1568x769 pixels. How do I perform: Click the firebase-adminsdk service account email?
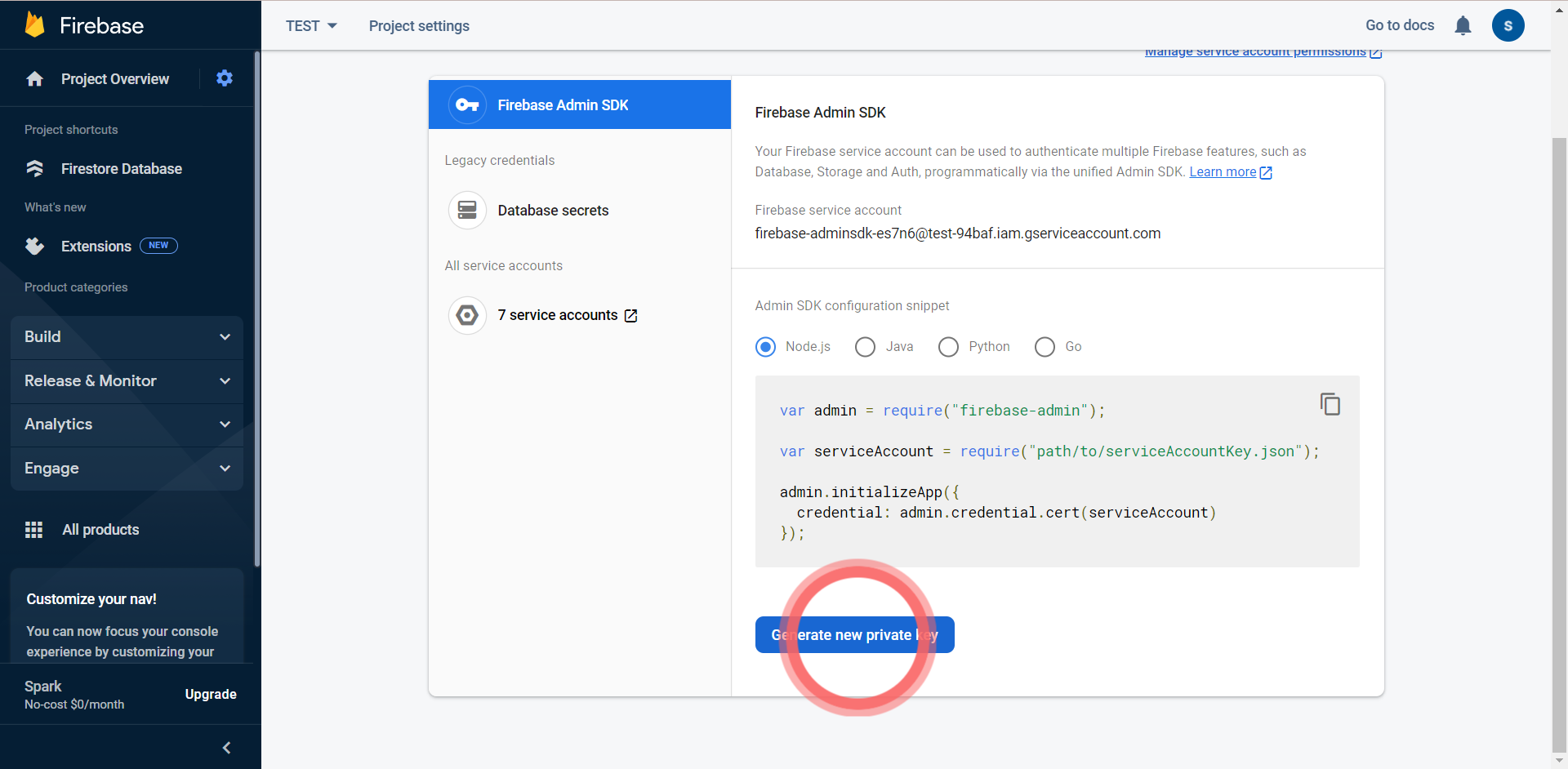point(957,233)
